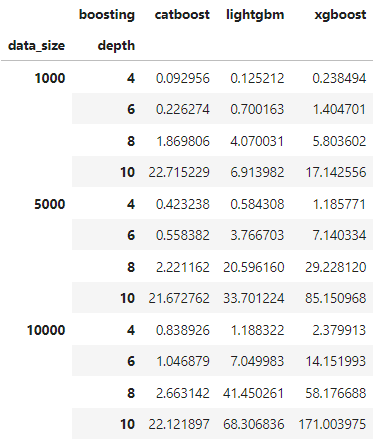Click the depth index label
The width and height of the screenshot is (376, 445).
coord(116,45)
